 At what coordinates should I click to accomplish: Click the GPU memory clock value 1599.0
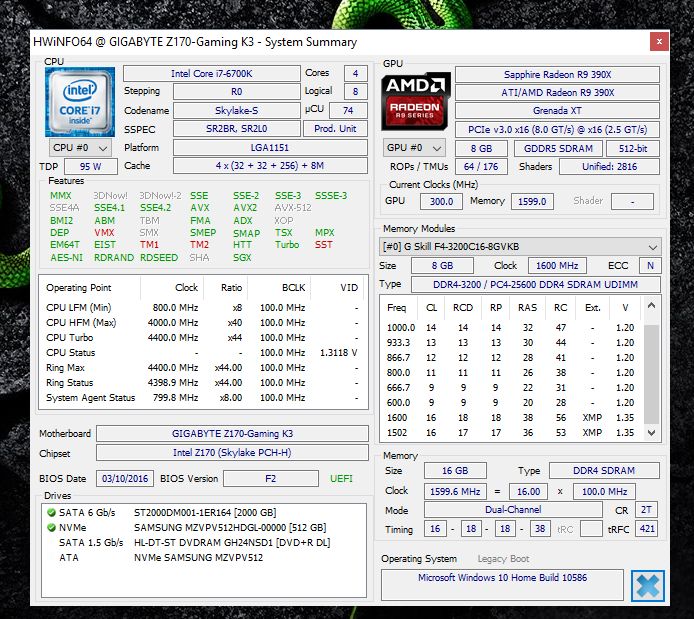[x=532, y=201]
